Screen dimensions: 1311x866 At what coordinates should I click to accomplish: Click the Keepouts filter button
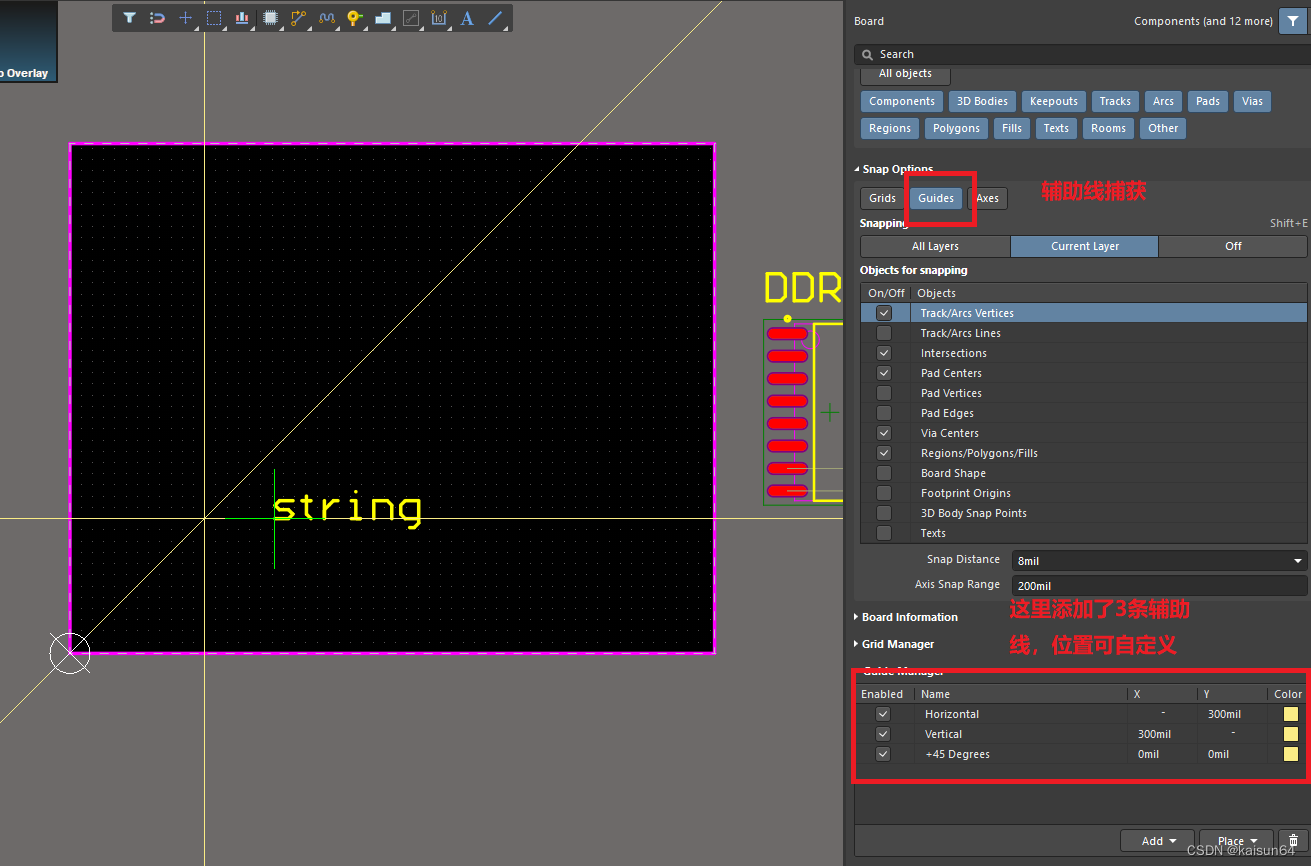[x=1053, y=101]
